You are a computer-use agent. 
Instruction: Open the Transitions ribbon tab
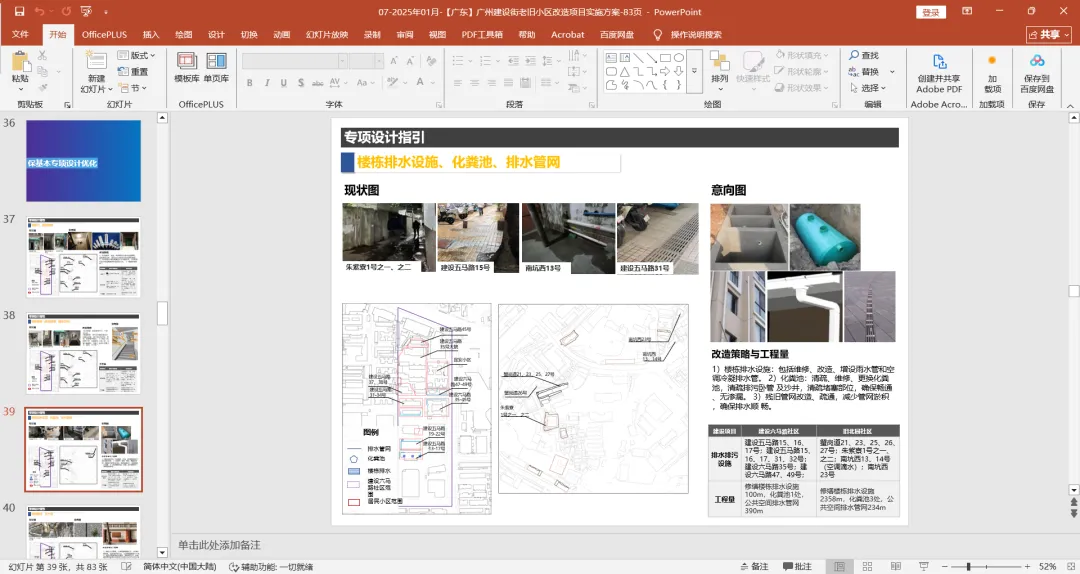pyautogui.click(x=249, y=34)
